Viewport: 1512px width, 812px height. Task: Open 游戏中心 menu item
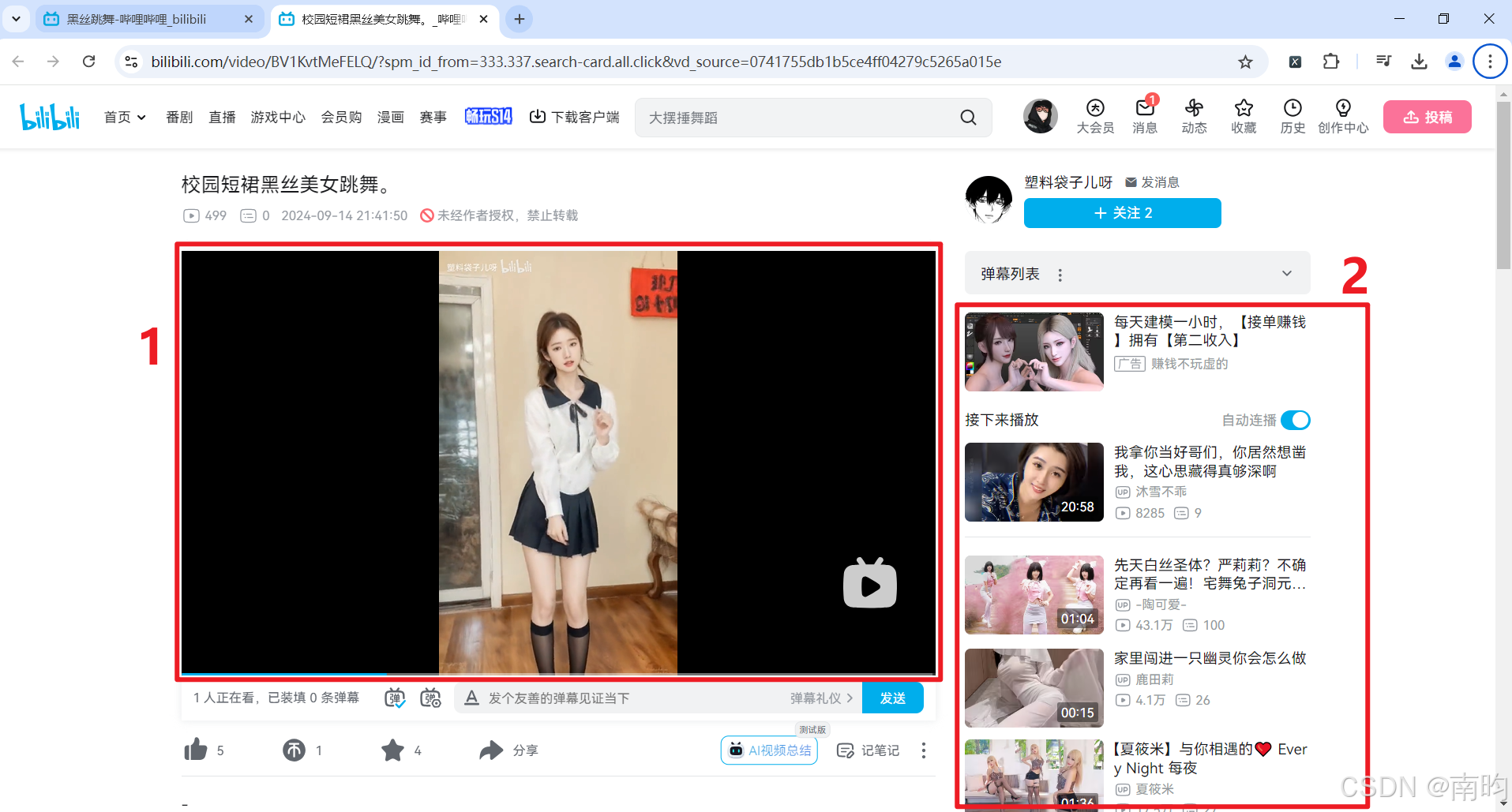click(x=278, y=117)
